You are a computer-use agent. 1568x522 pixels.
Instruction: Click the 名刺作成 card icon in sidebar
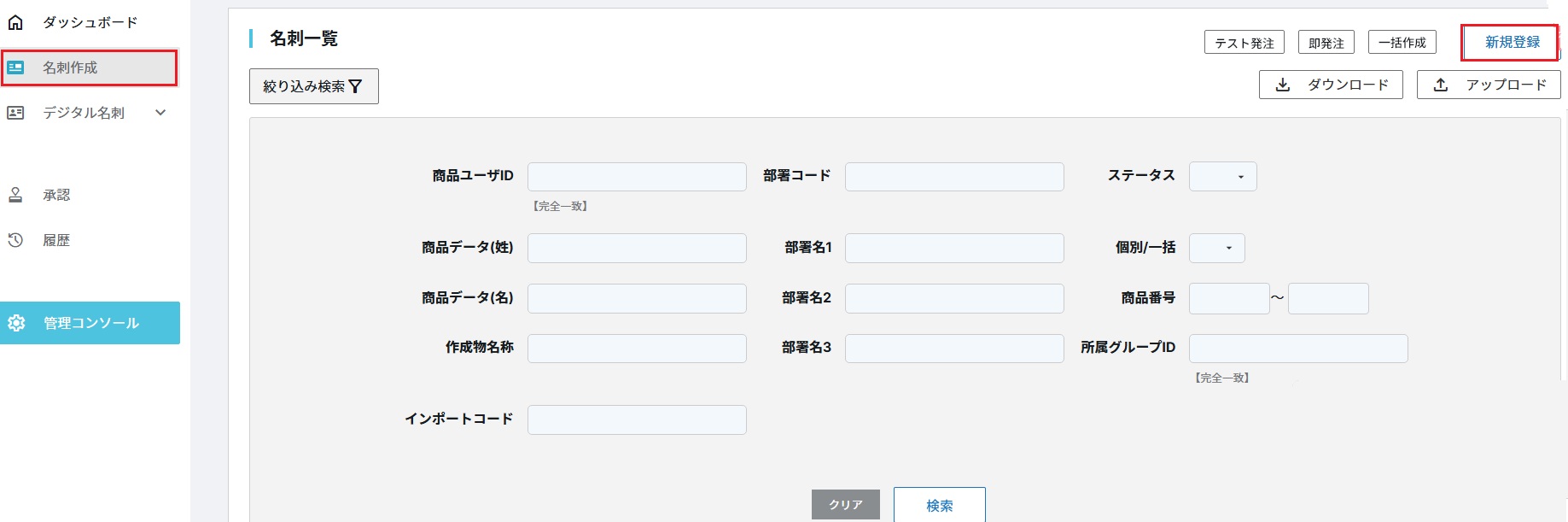coord(15,67)
